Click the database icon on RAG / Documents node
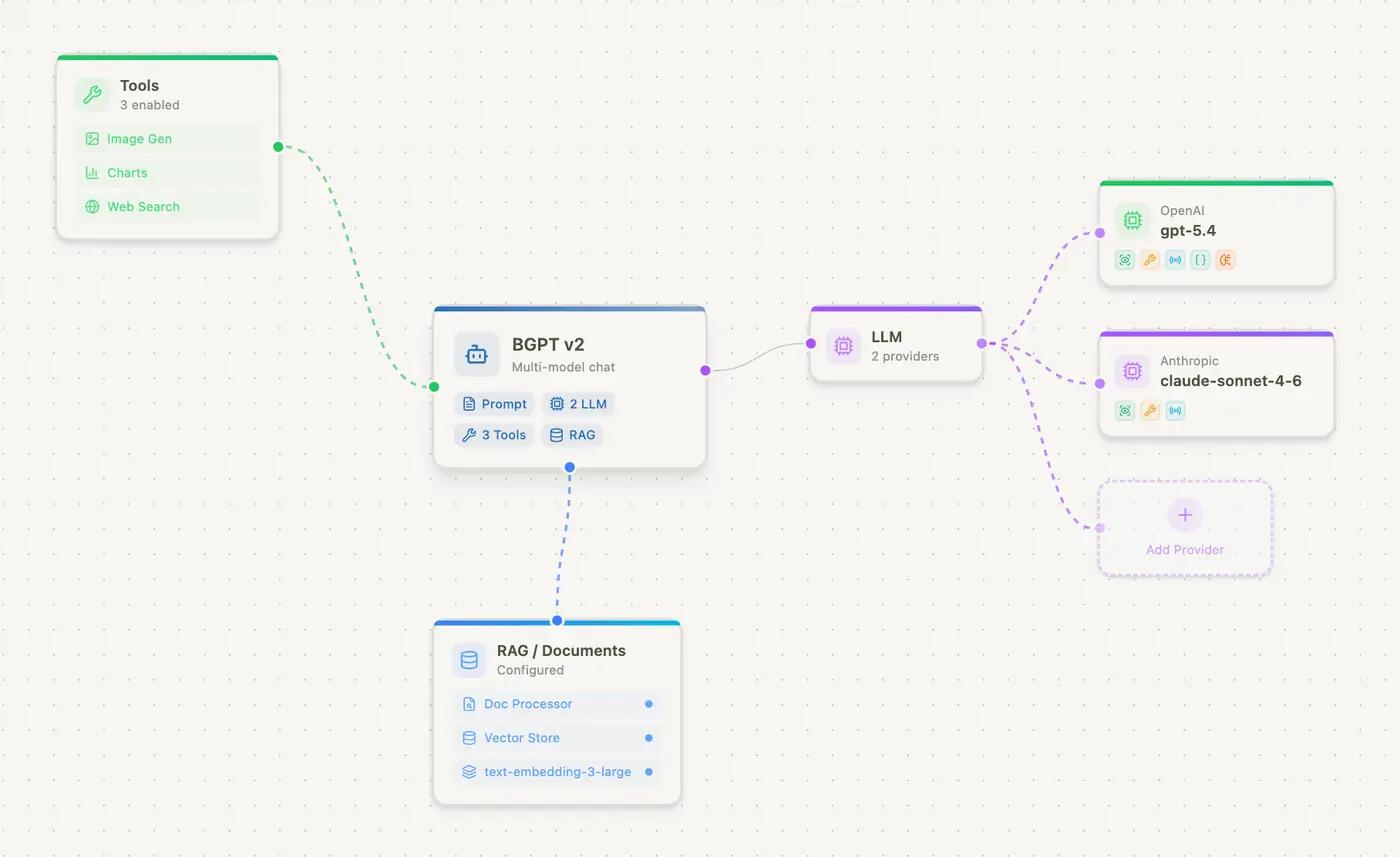This screenshot has height=857, width=1400. pos(468,660)
